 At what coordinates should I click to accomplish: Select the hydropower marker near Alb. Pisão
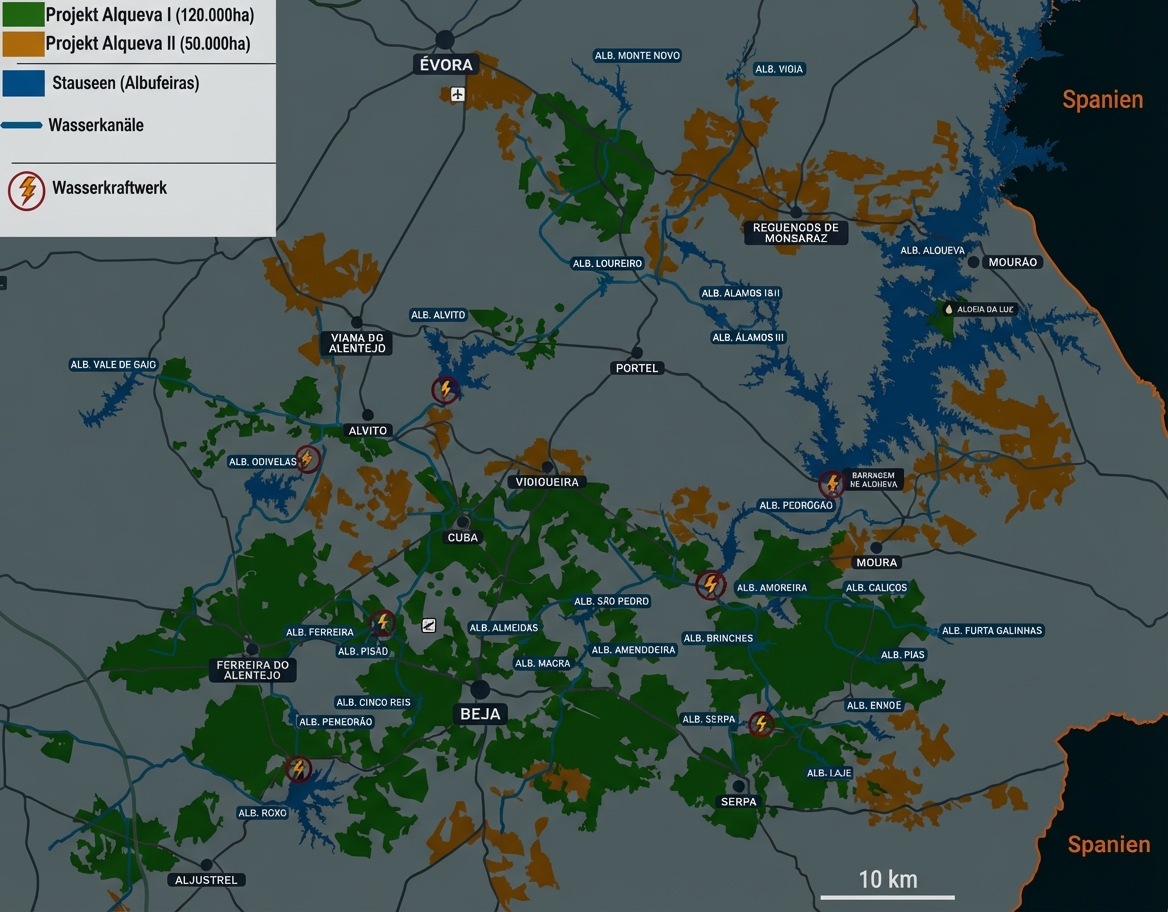point(383,623)
